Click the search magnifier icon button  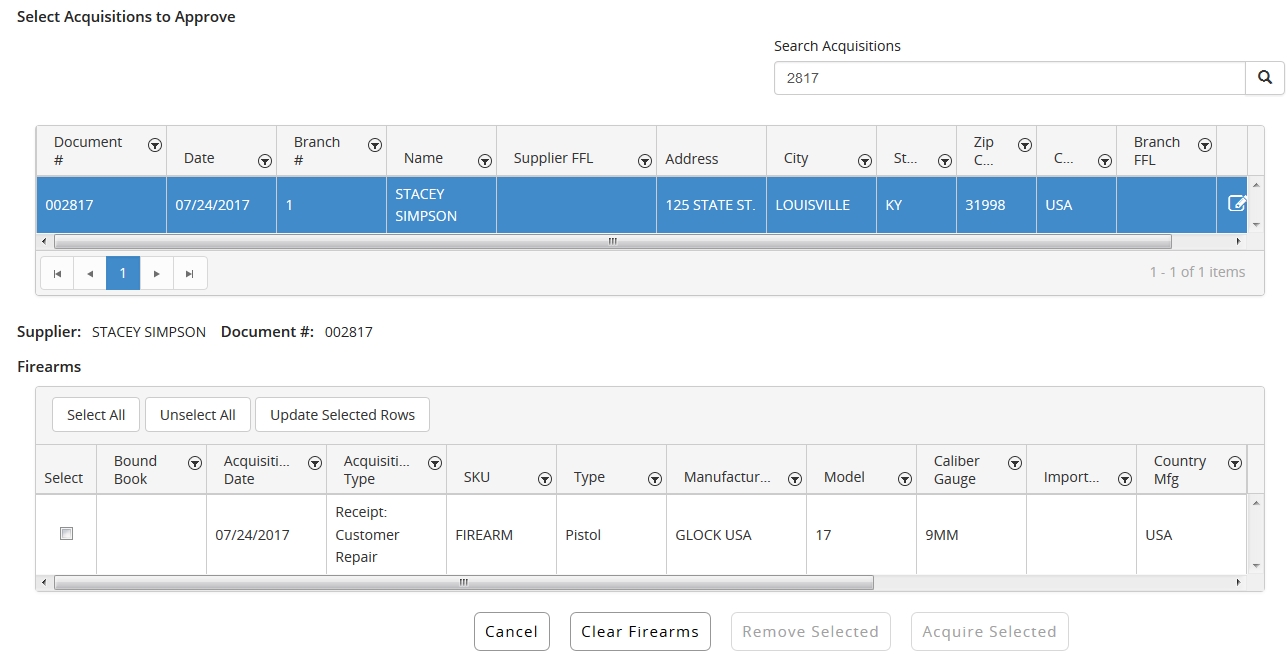[x=1264, y=78]
